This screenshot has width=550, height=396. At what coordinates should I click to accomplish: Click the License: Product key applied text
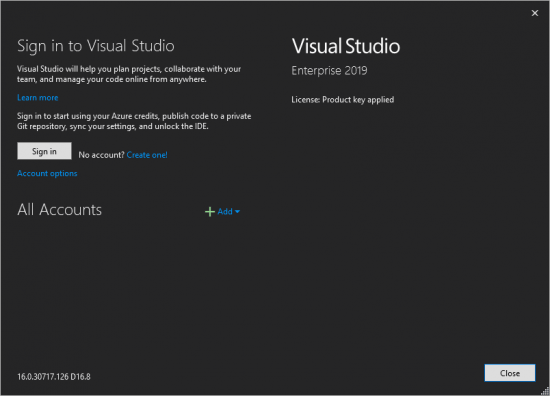pos(343,100)
